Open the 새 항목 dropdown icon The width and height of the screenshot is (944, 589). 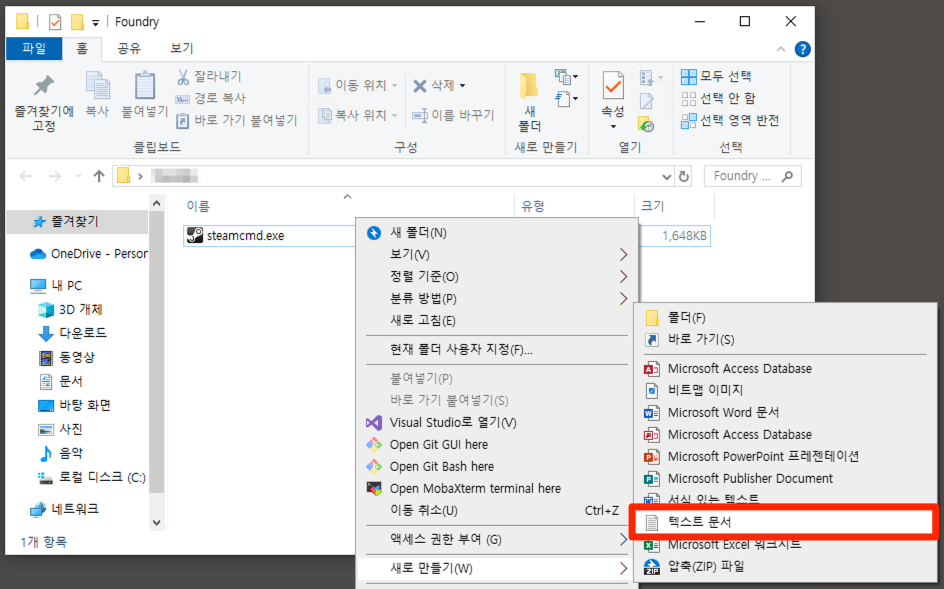pyautogui.click(x=566, y=77)
